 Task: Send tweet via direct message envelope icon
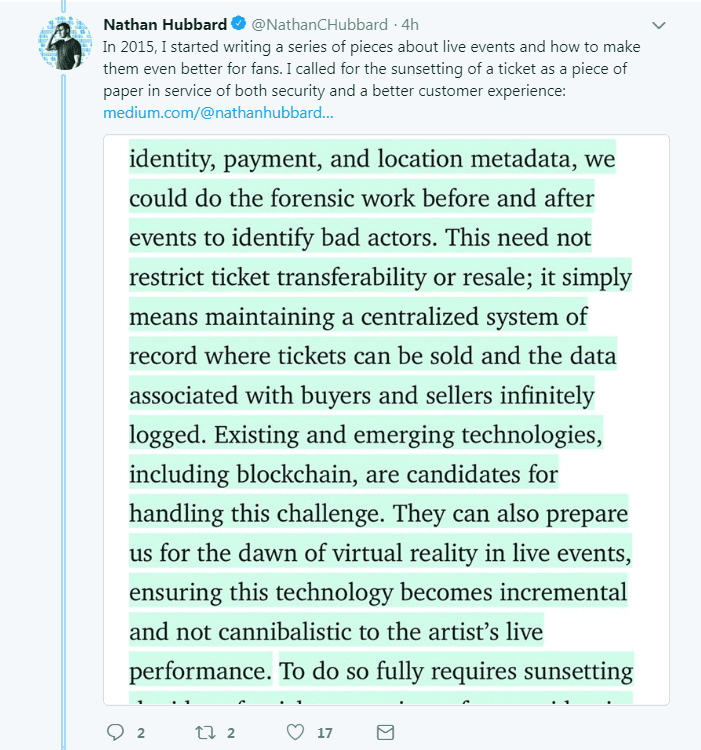point(385,732)
